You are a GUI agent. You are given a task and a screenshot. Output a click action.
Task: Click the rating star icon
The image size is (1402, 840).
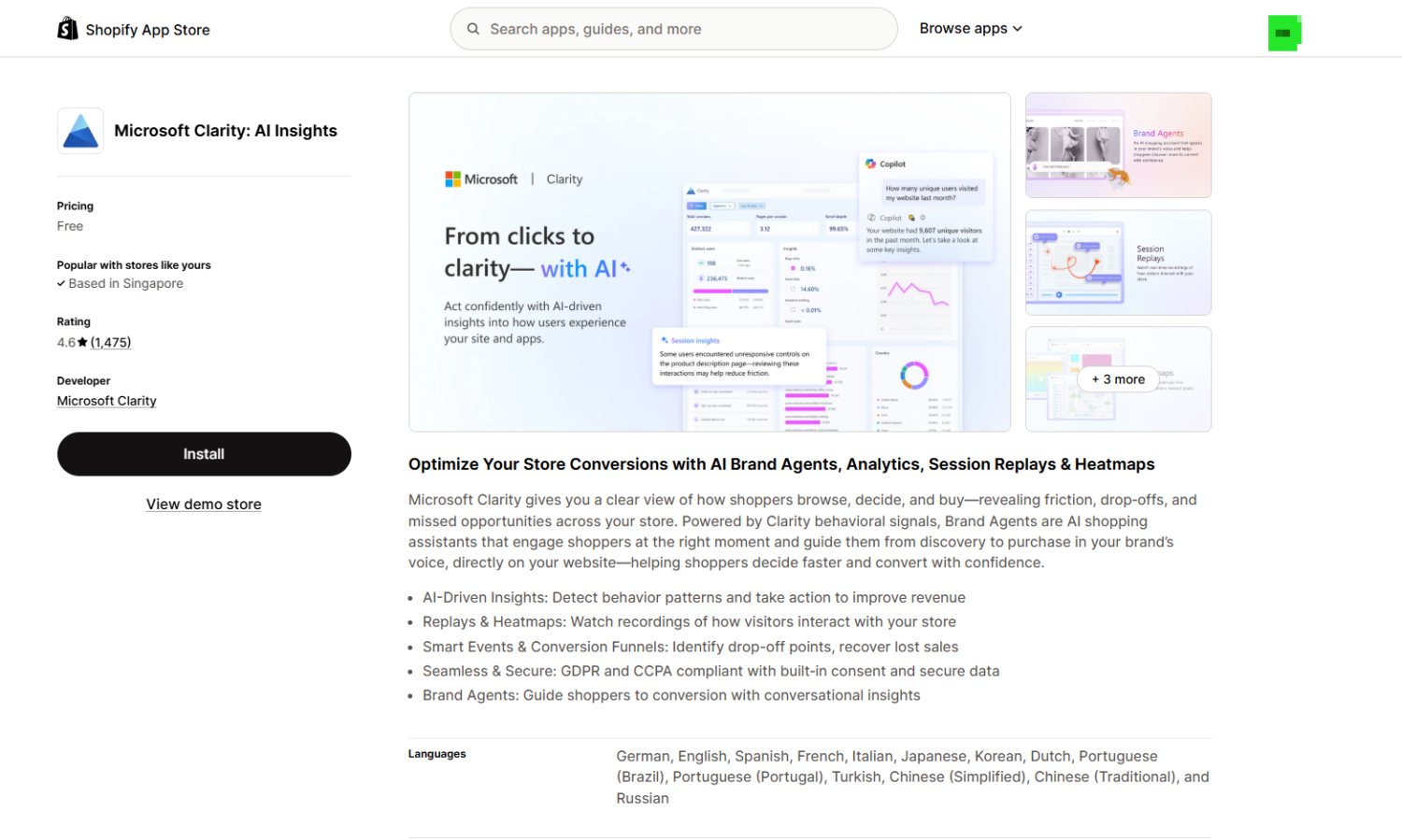(82, 343)
